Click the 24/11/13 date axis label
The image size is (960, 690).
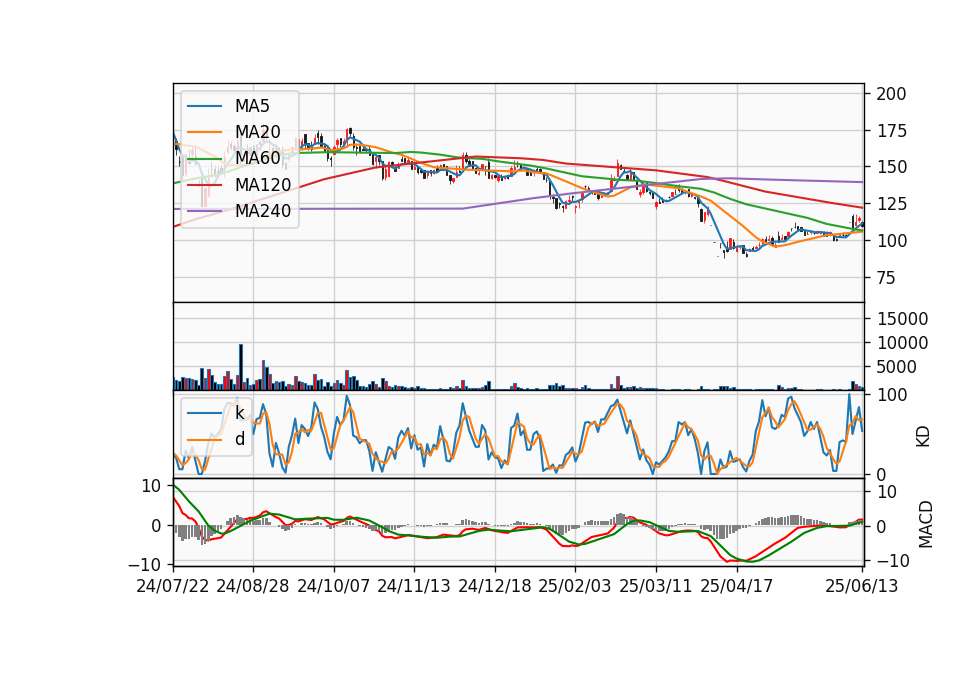pos(414,586)
